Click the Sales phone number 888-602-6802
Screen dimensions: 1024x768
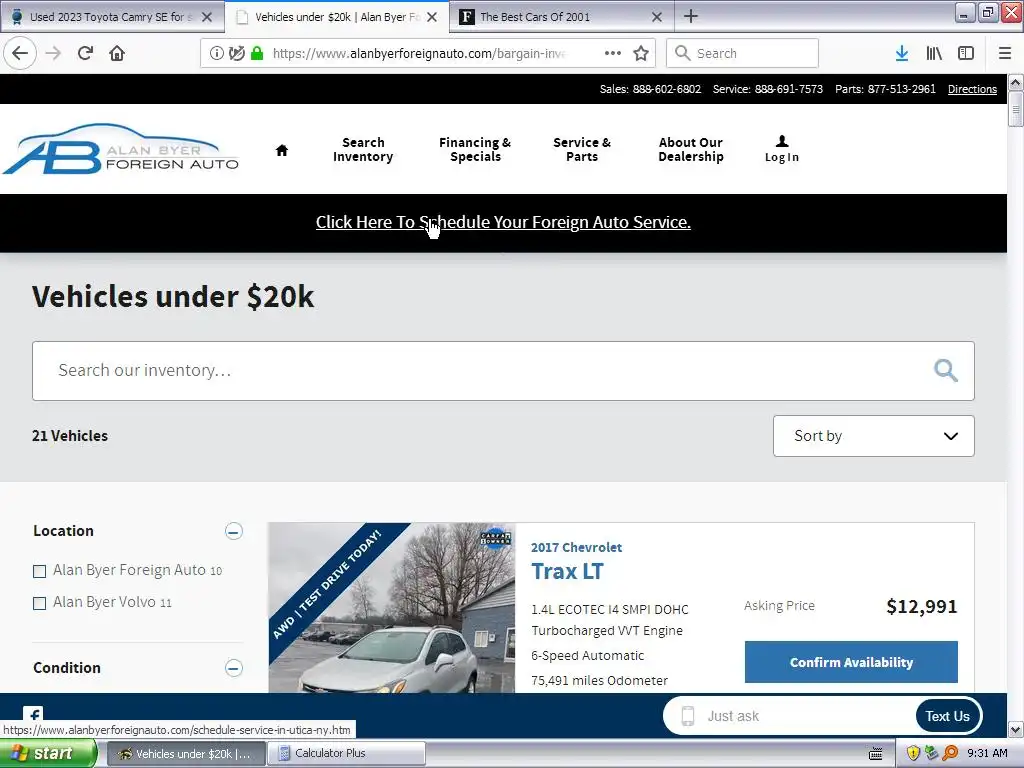click(667, 89)
